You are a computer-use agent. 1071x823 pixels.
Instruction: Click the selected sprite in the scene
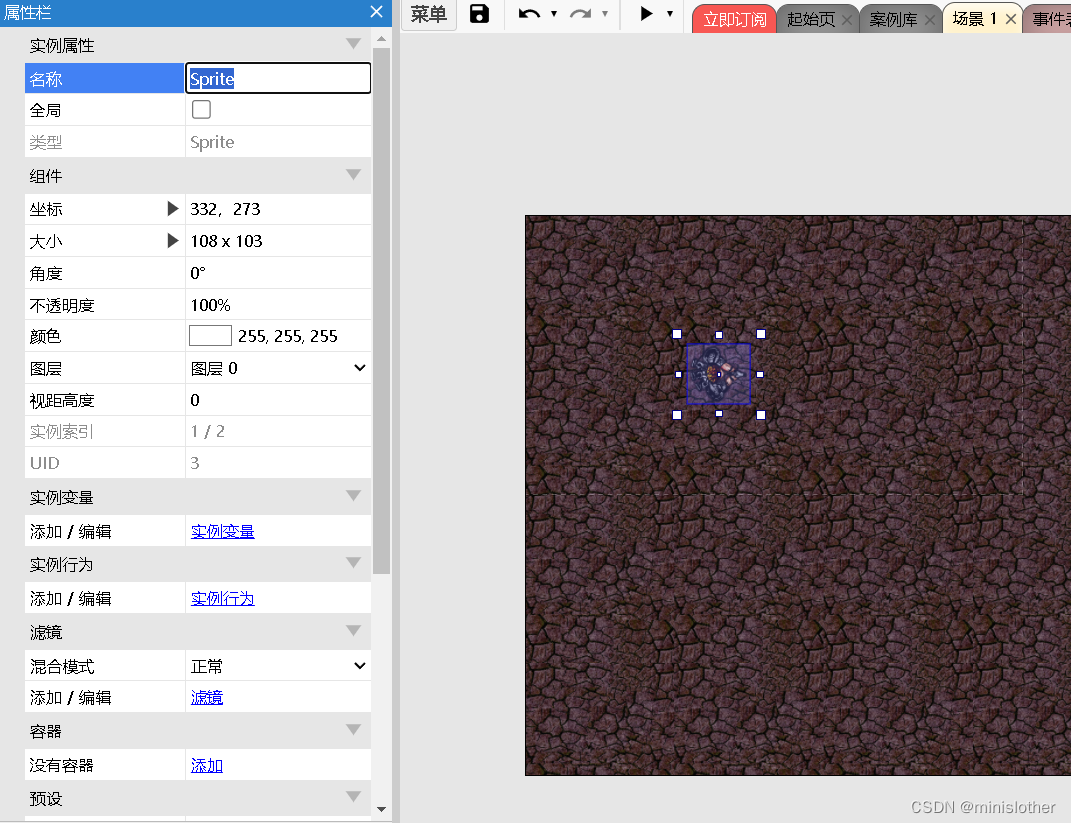[x=719, y=374]
